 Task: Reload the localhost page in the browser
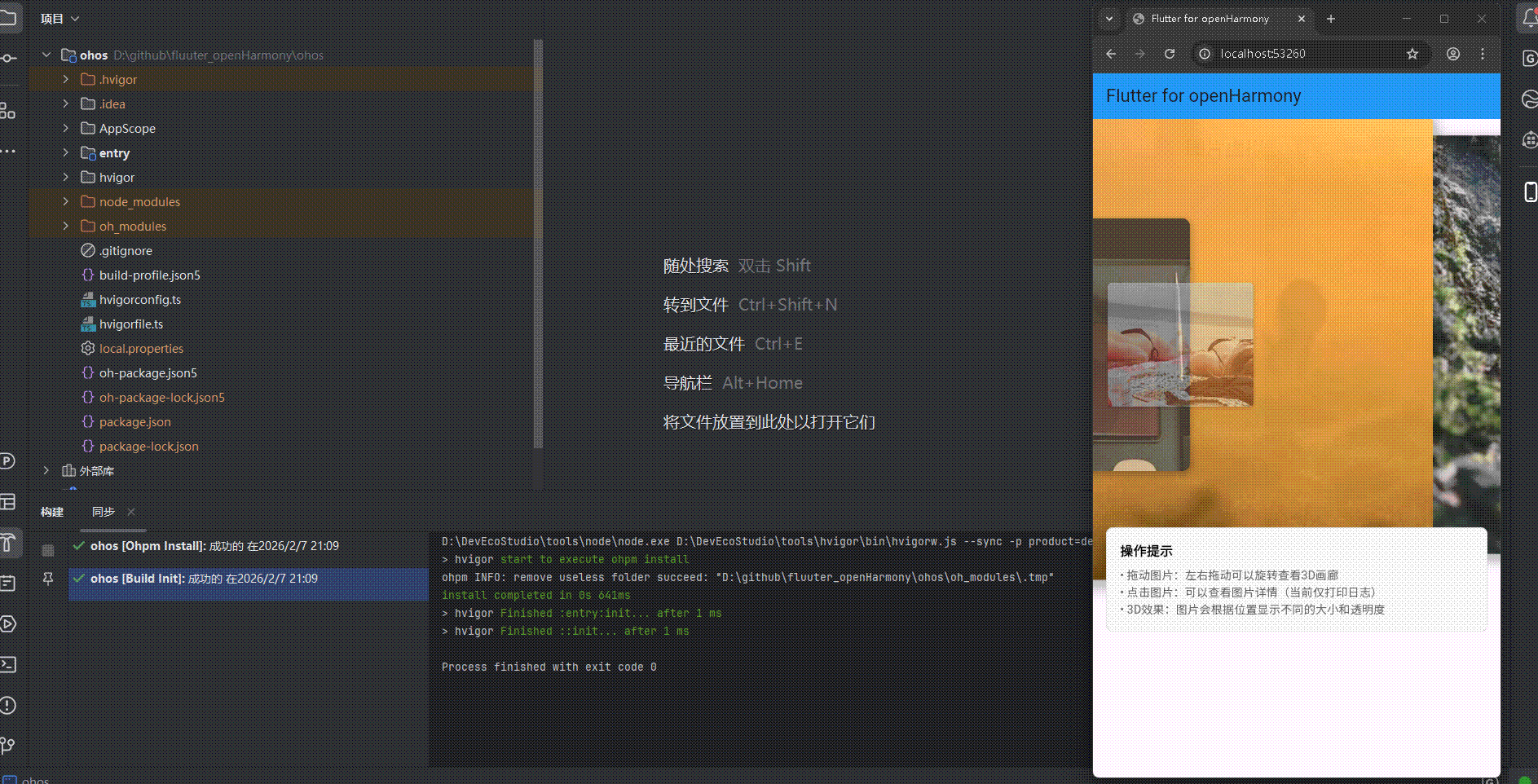(x=1170, y=54)
